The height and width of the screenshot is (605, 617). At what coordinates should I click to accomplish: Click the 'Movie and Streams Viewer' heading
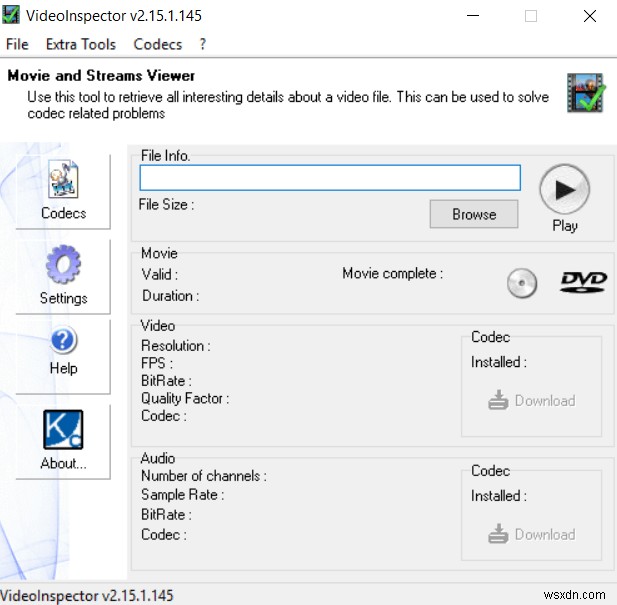click(101, 76)
